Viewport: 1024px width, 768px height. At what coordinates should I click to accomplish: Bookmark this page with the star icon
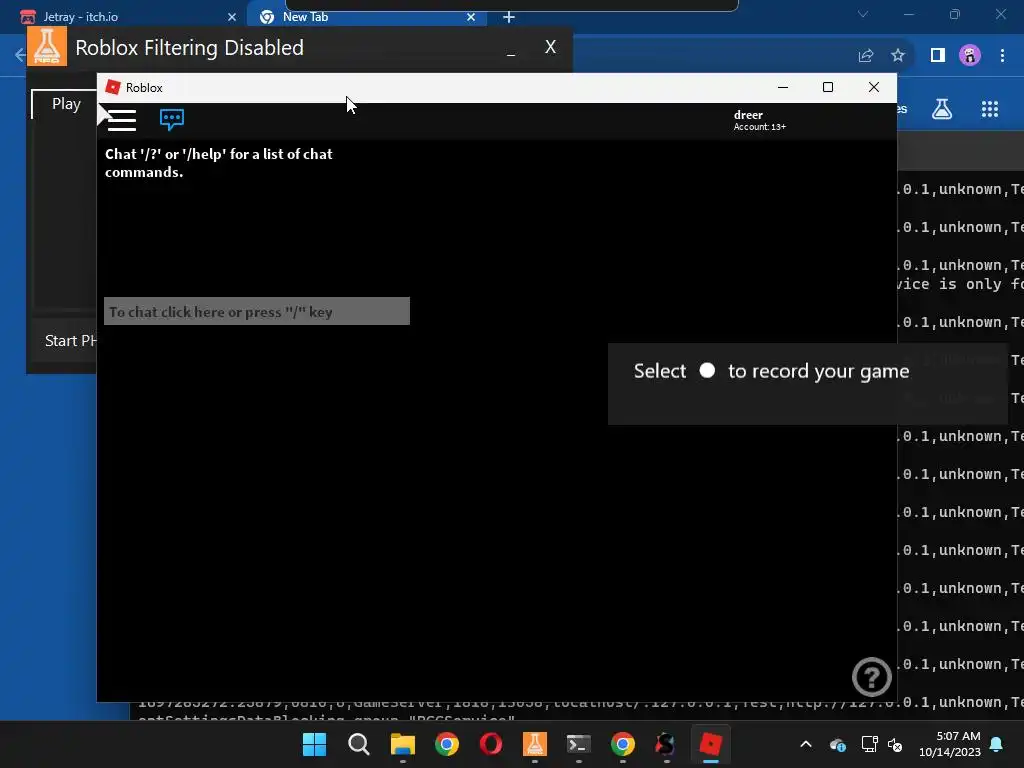click(x=898, y=56)
